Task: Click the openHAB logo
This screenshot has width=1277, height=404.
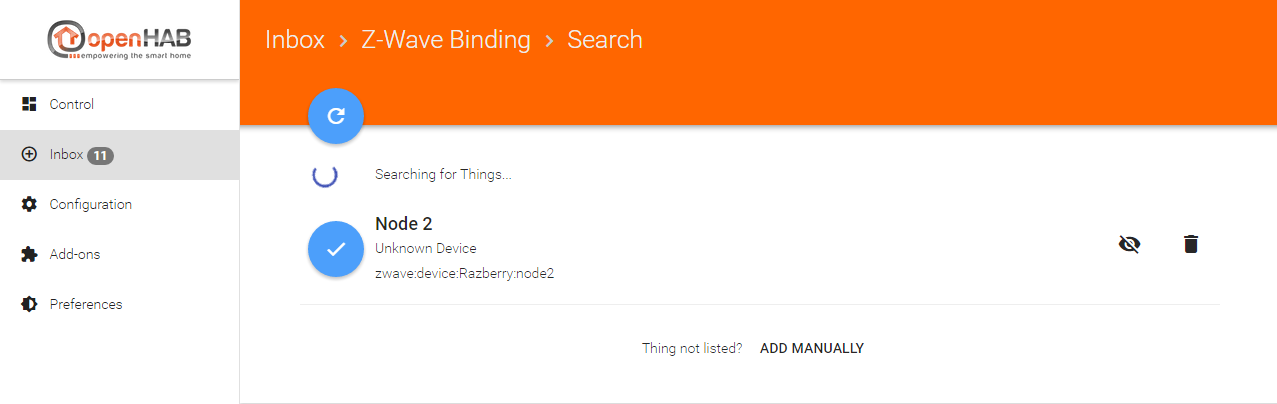Action: (119, 40)
